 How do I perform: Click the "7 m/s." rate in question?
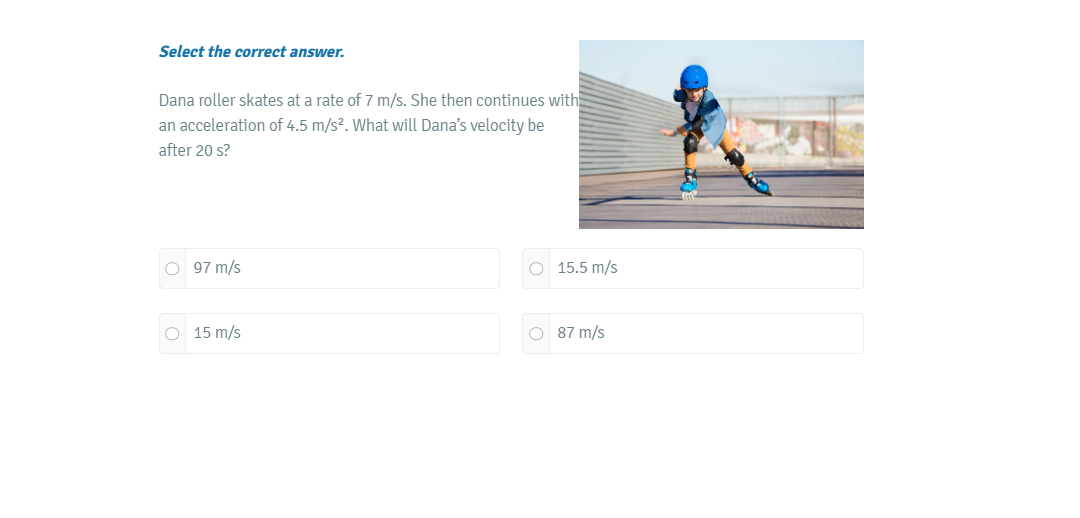click(386, 101)
